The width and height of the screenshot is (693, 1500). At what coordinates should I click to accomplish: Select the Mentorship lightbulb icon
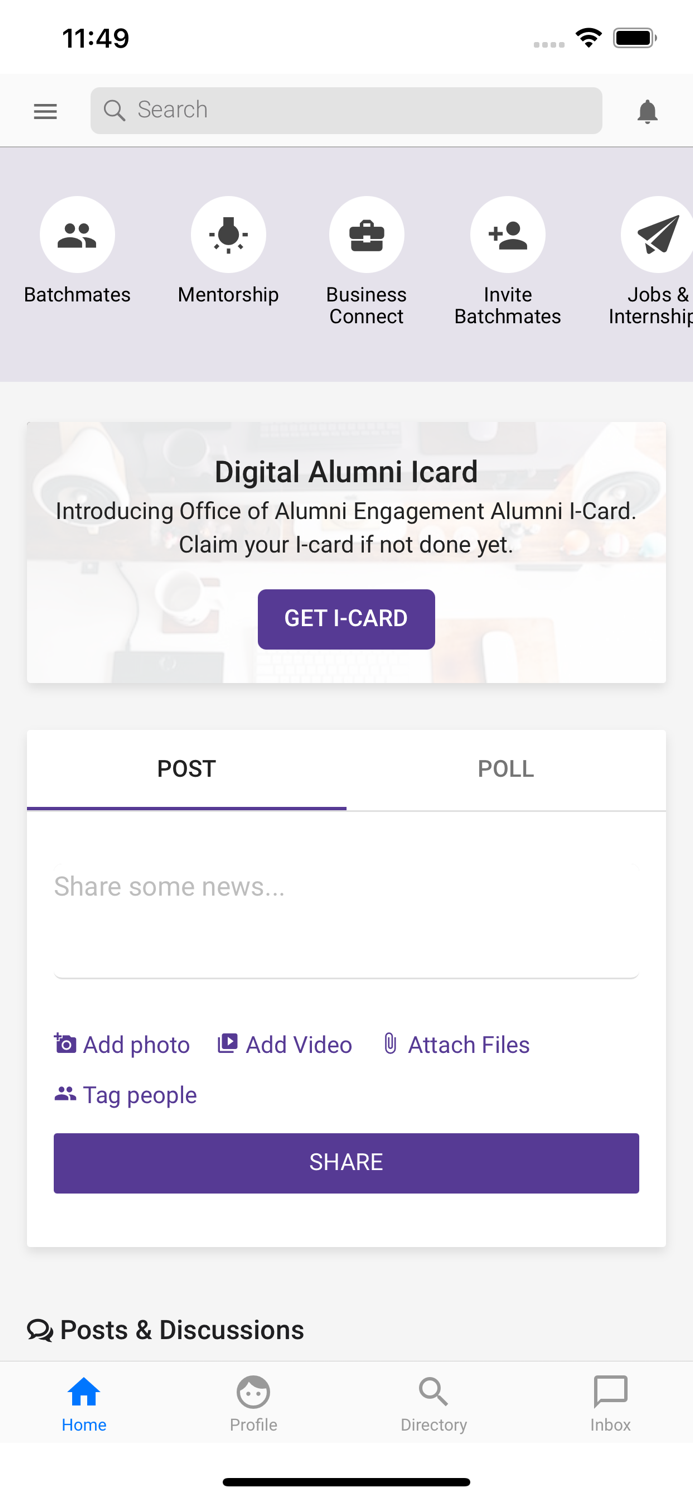228,233
